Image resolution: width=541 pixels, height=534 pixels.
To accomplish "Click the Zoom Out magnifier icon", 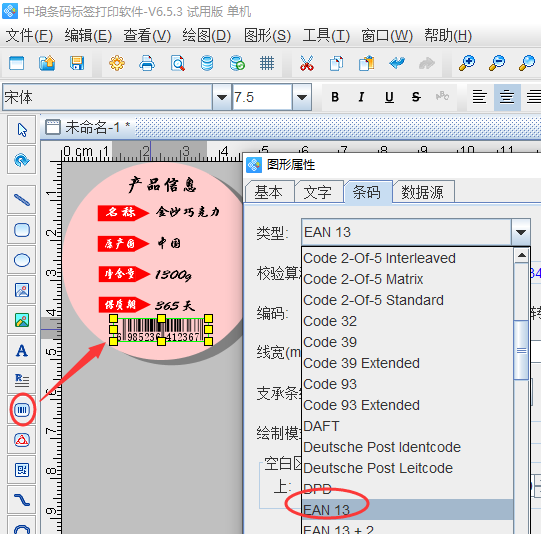I will point(497,63).
